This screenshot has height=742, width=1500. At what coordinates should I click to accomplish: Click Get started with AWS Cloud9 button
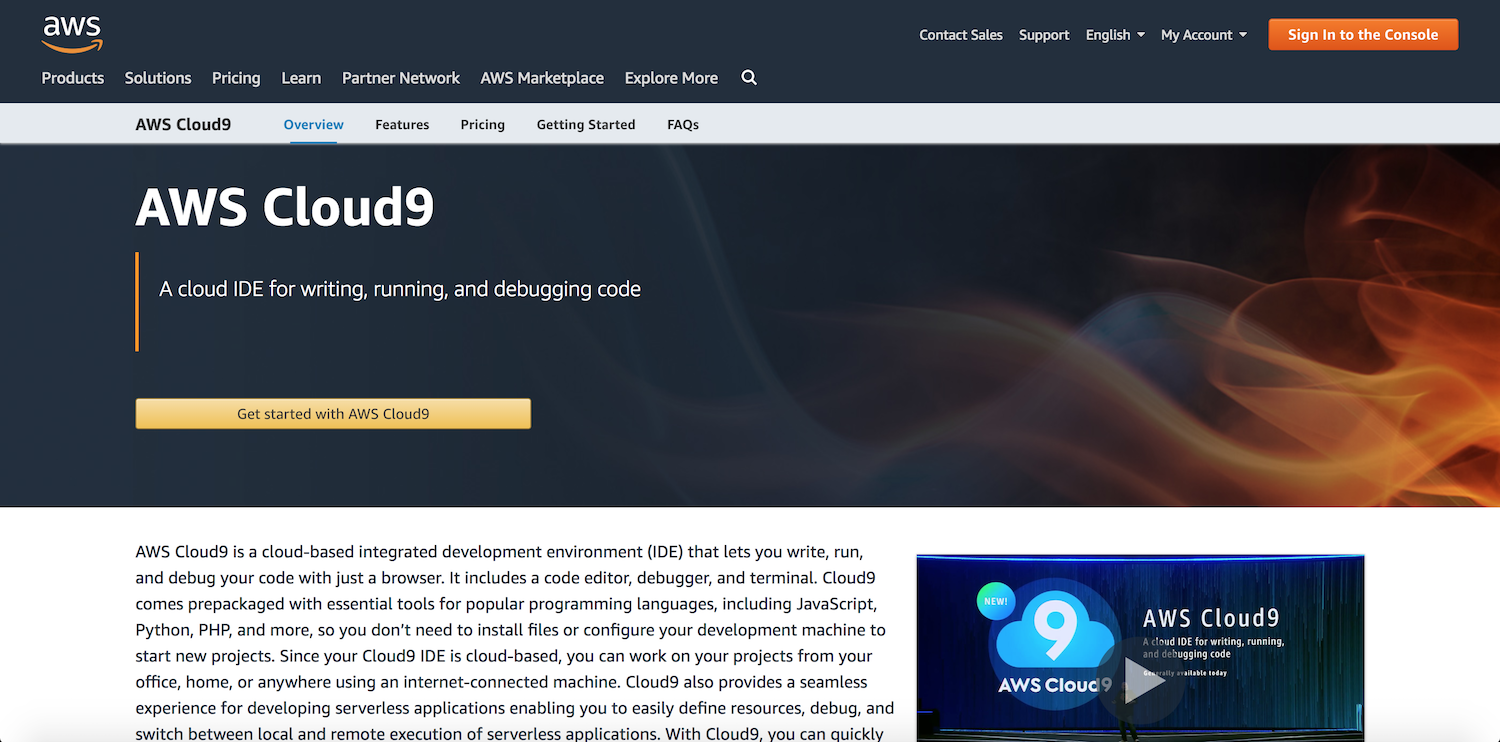333,414
